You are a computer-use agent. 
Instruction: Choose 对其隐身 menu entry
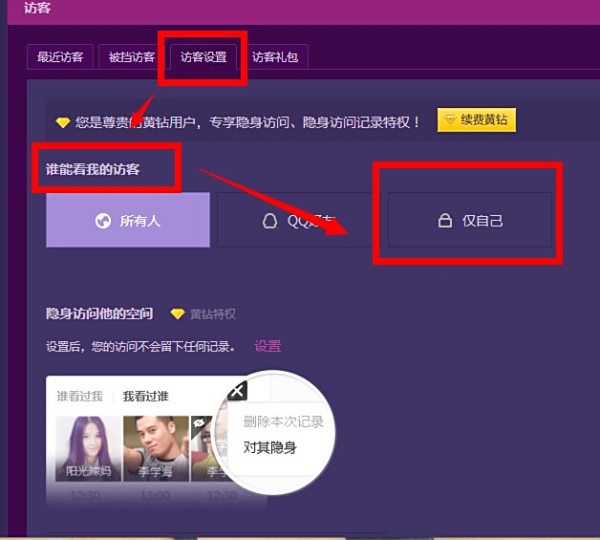coord(270,447)
